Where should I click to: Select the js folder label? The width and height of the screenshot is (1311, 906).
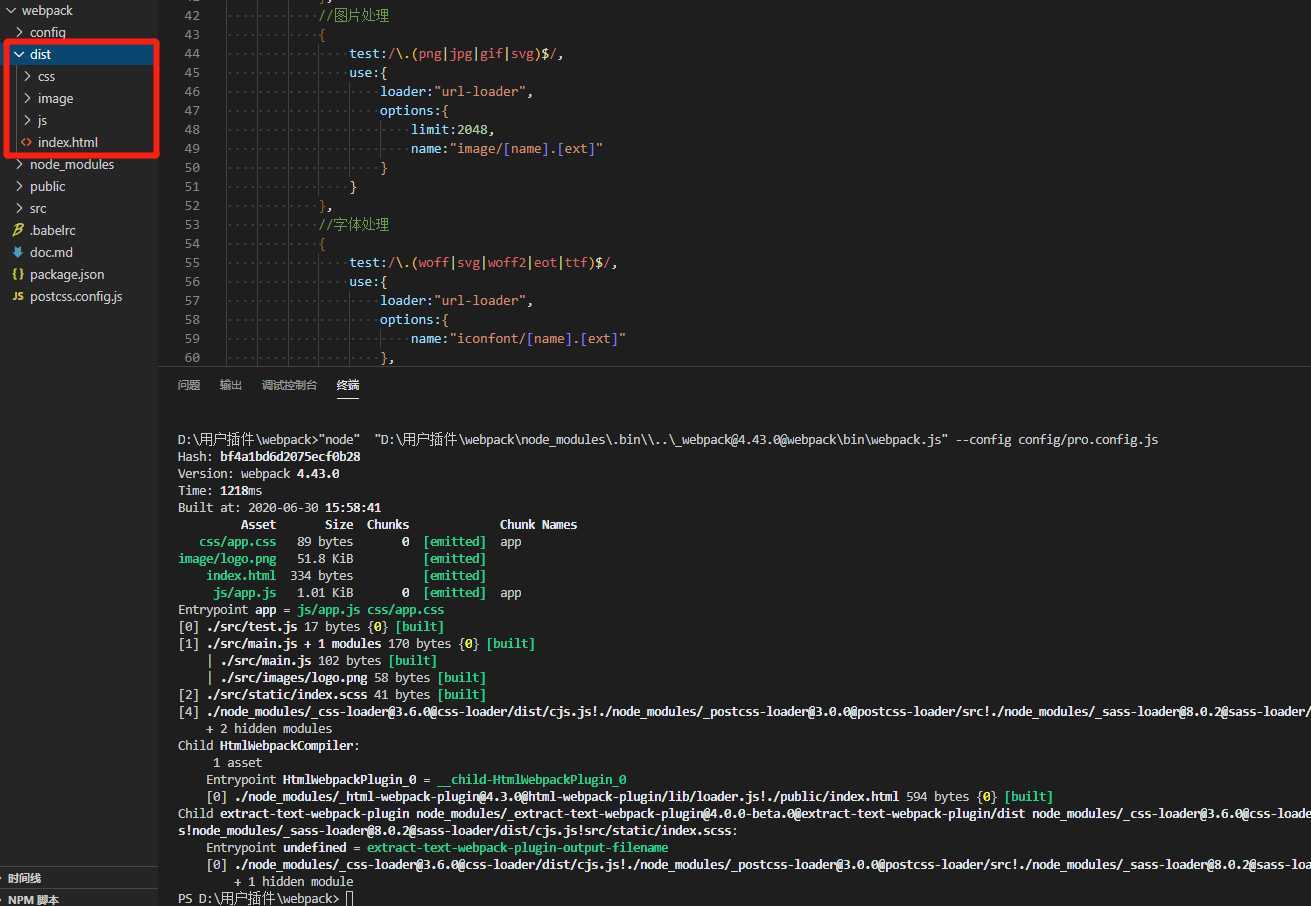[42, 121]
